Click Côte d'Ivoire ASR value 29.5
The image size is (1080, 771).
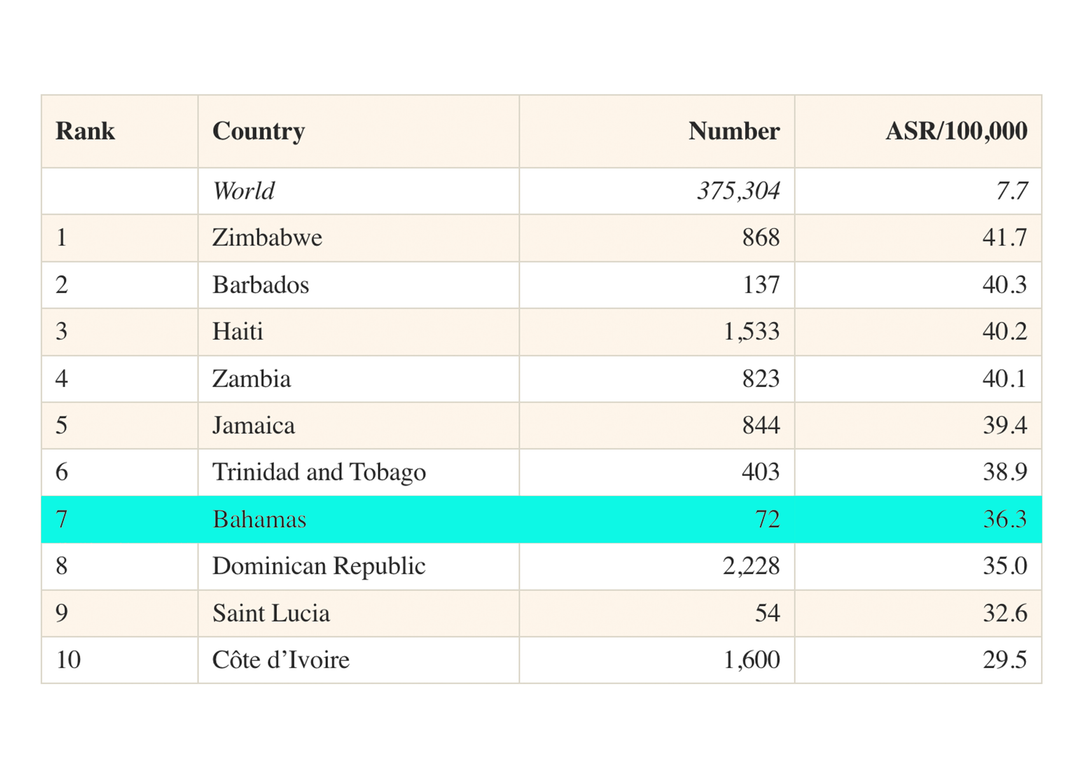point(1004,661)
